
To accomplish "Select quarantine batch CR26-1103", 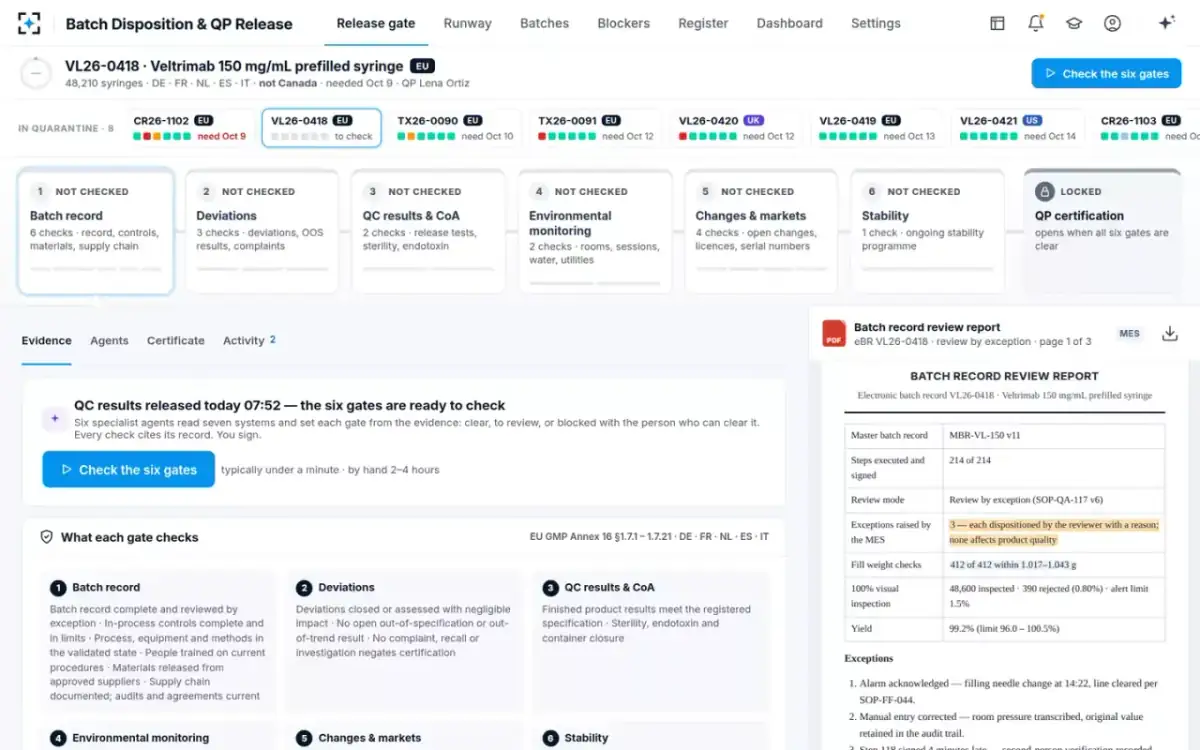I will tap(1146, 128).
